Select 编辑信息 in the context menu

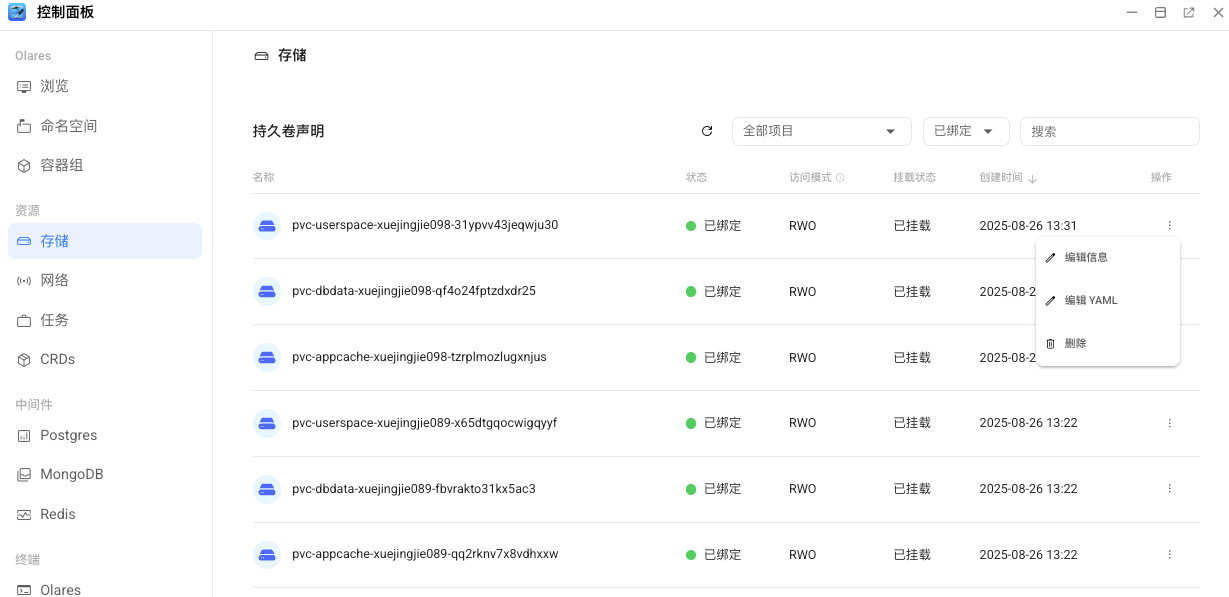1086,257
